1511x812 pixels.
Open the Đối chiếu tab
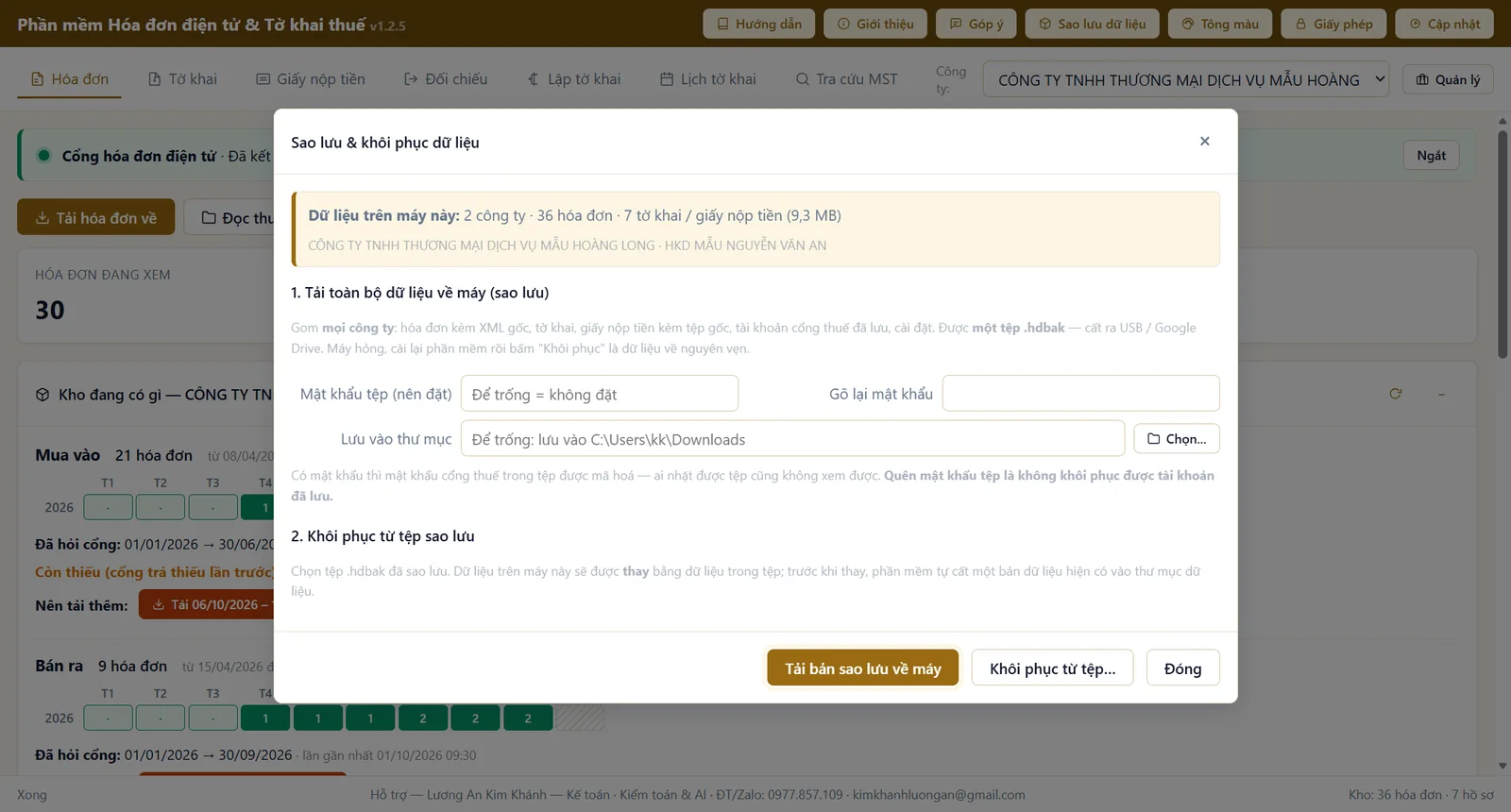point(446,79)
